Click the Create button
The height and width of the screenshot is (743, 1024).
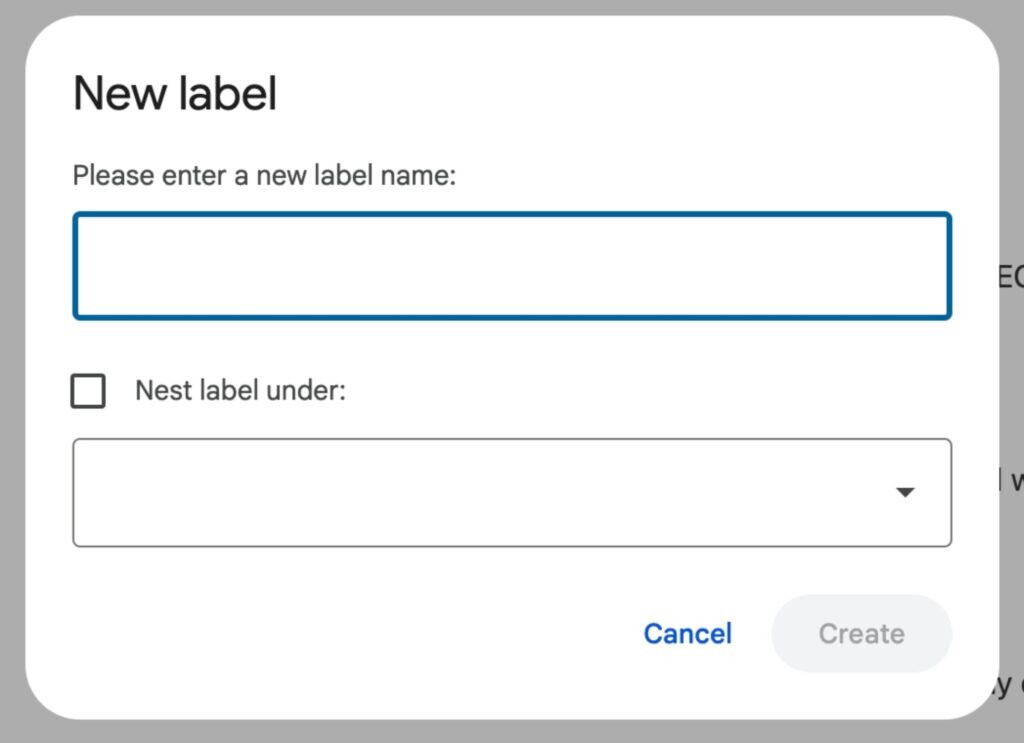pos(861,634)
